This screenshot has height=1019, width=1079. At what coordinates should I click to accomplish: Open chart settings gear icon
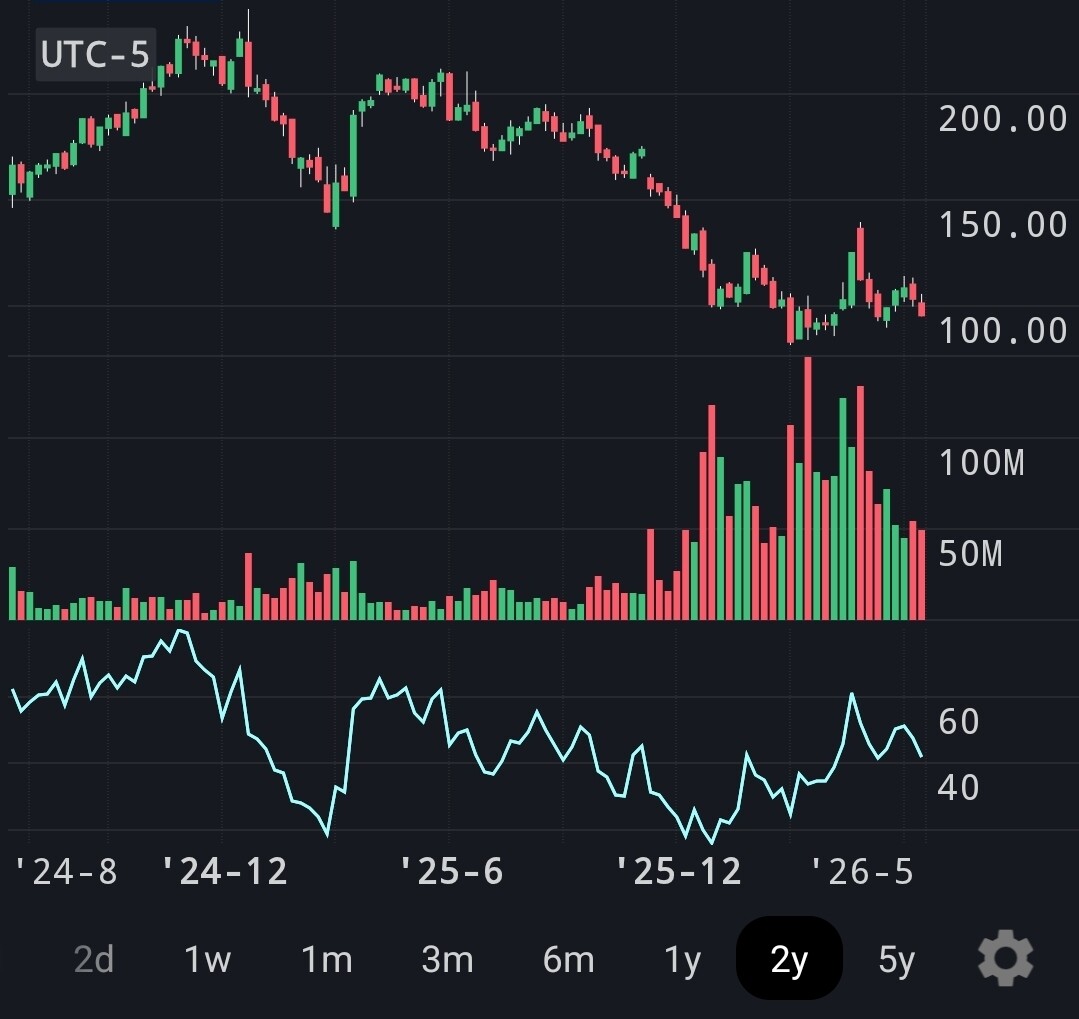click(1005, 958)
